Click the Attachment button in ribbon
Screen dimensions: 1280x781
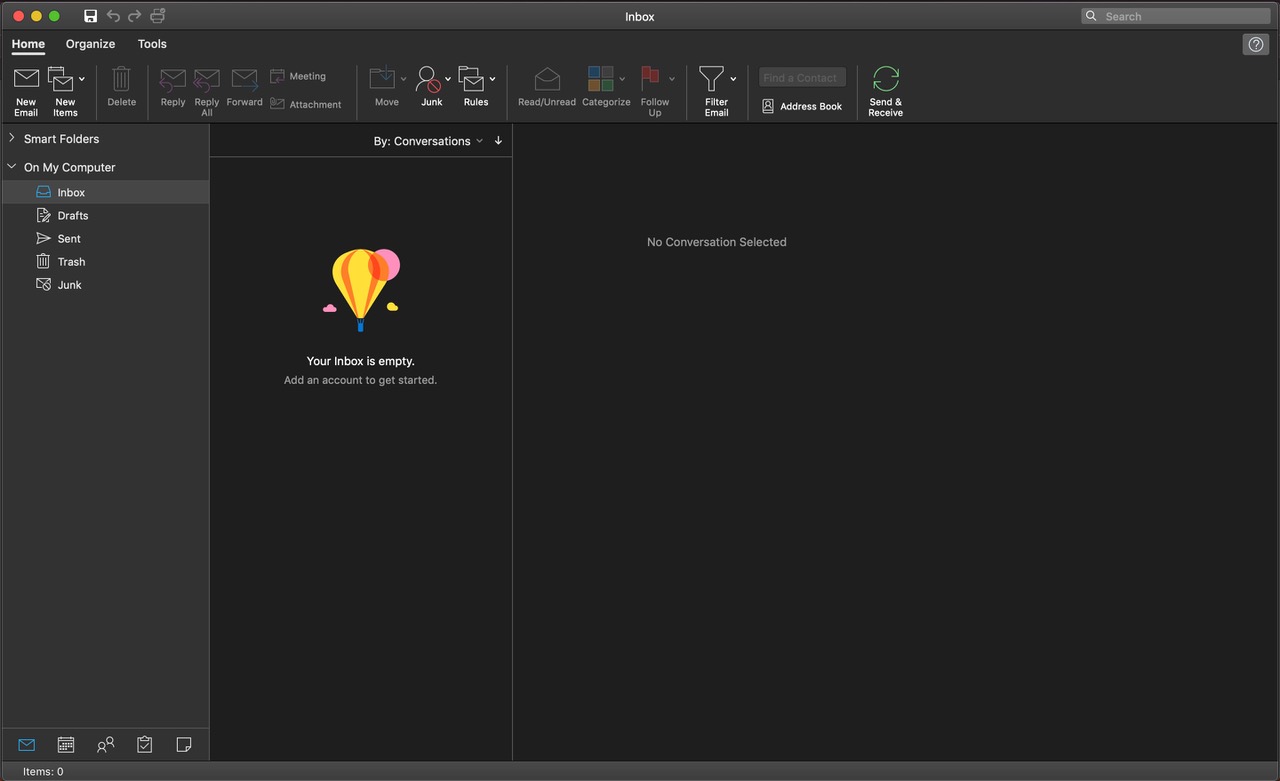[x=306, y=104]
